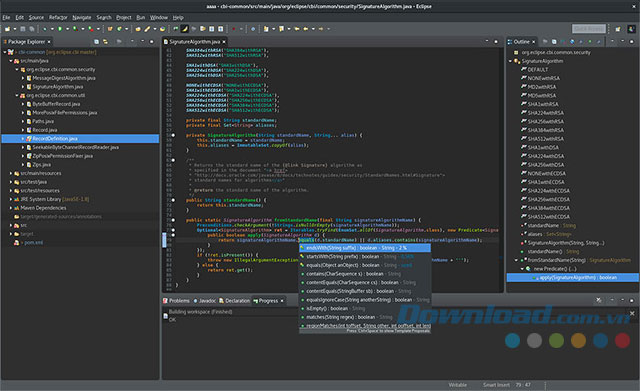The height and width of the screenshot is (391, 640).
Task: Open the New wizard dropdown arrow
Action: [15, 29]
